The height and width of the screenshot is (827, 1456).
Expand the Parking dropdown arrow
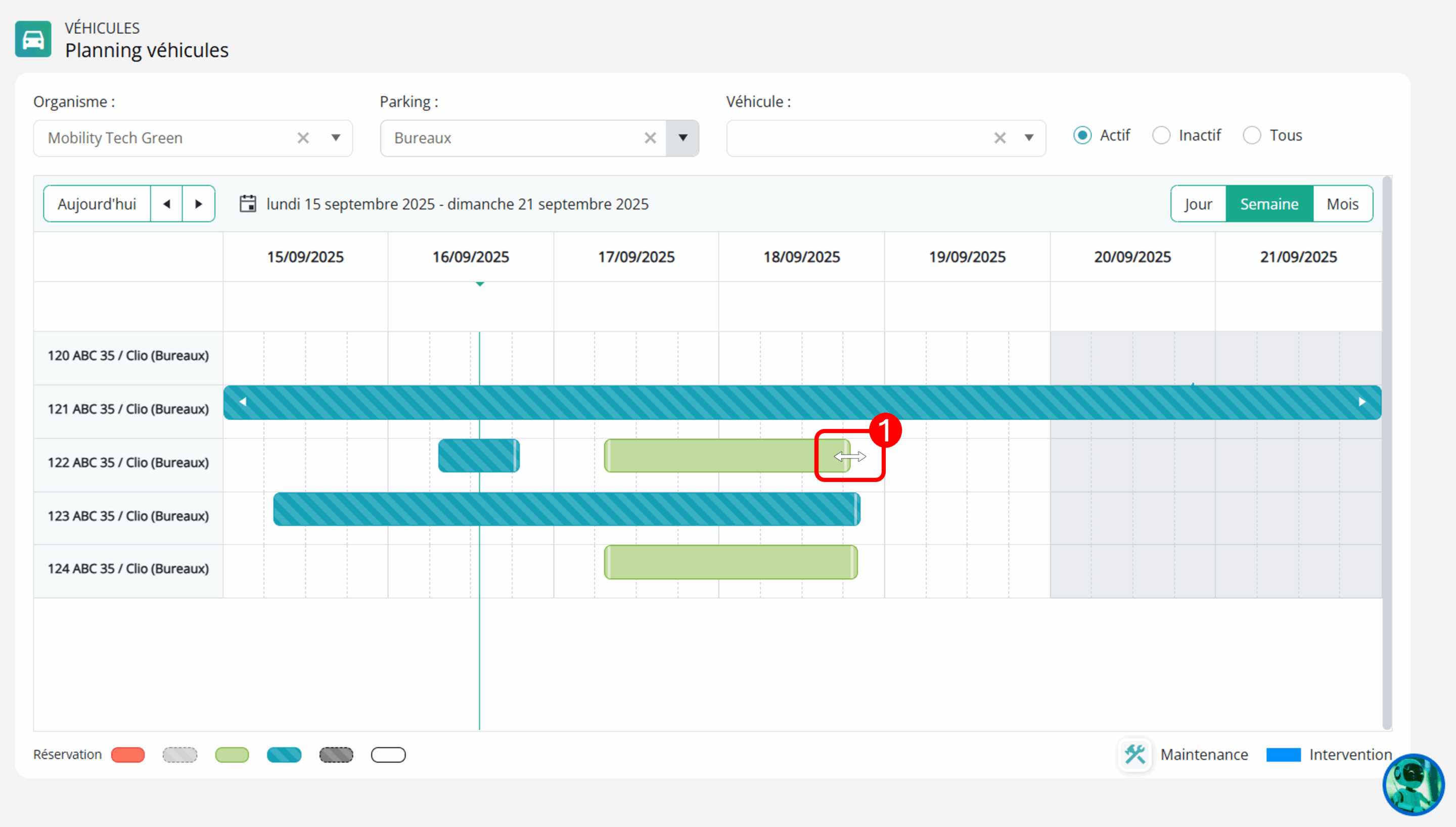point(682,138)
